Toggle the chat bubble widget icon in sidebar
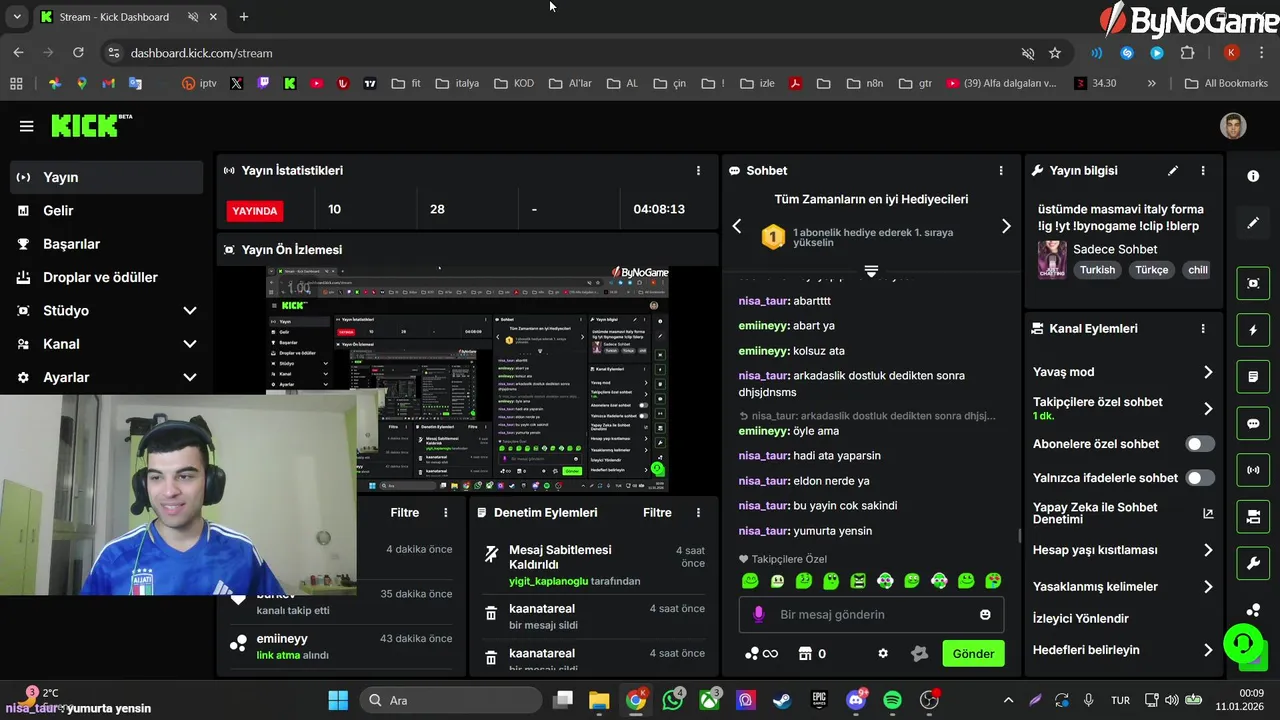Image resolution: width=1280 pixels, height=720 pixels. tap(1253, 423)
